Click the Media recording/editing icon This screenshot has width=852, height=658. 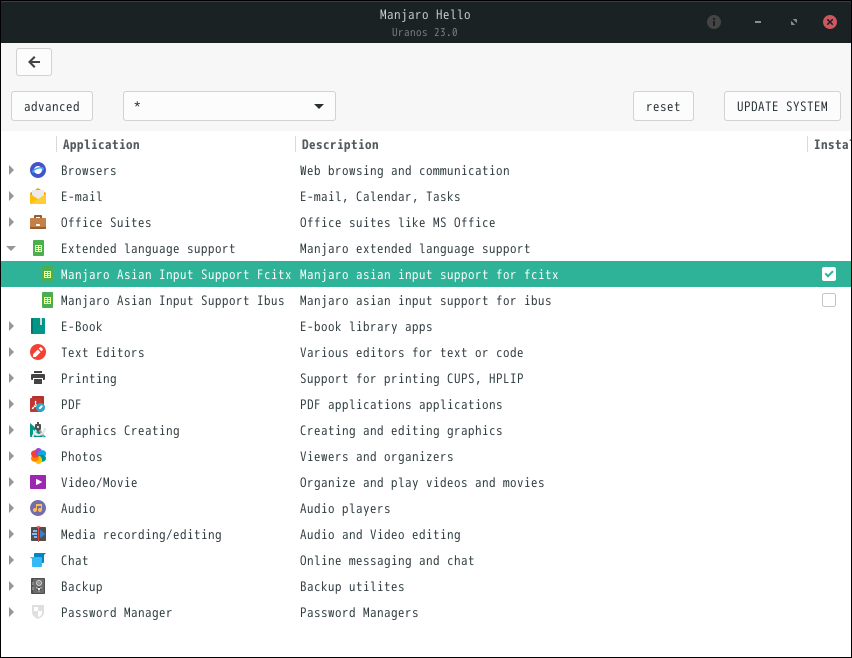(x=38, y=534)
